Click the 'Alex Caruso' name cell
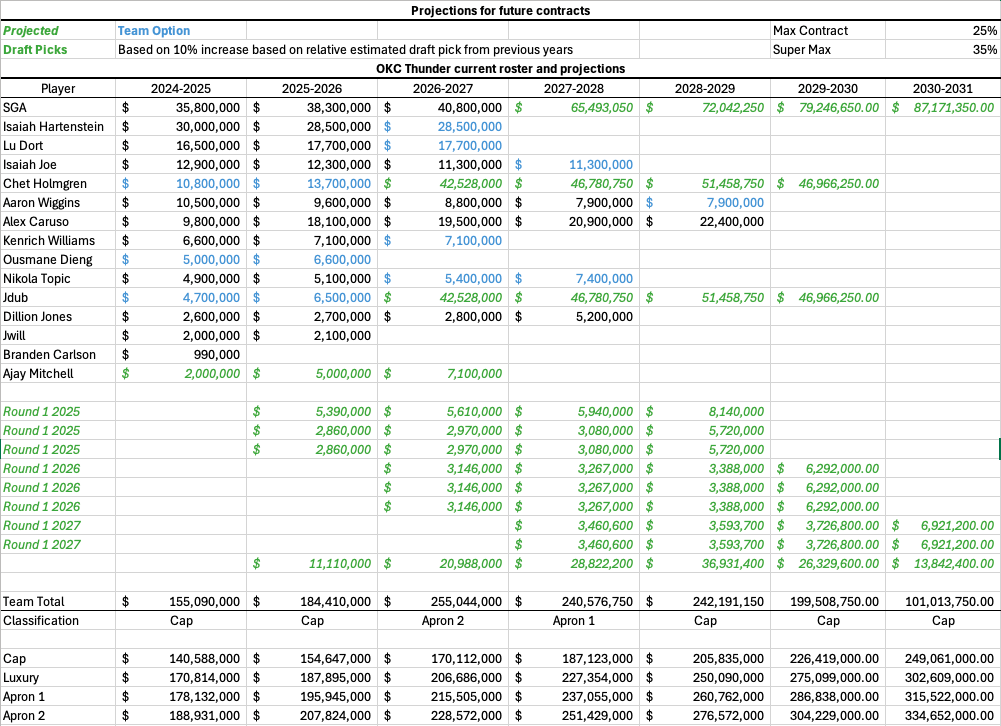Image resolution: width=1001 pixels, height=726 pixels. pyautogui.click(x=58, y=222)
